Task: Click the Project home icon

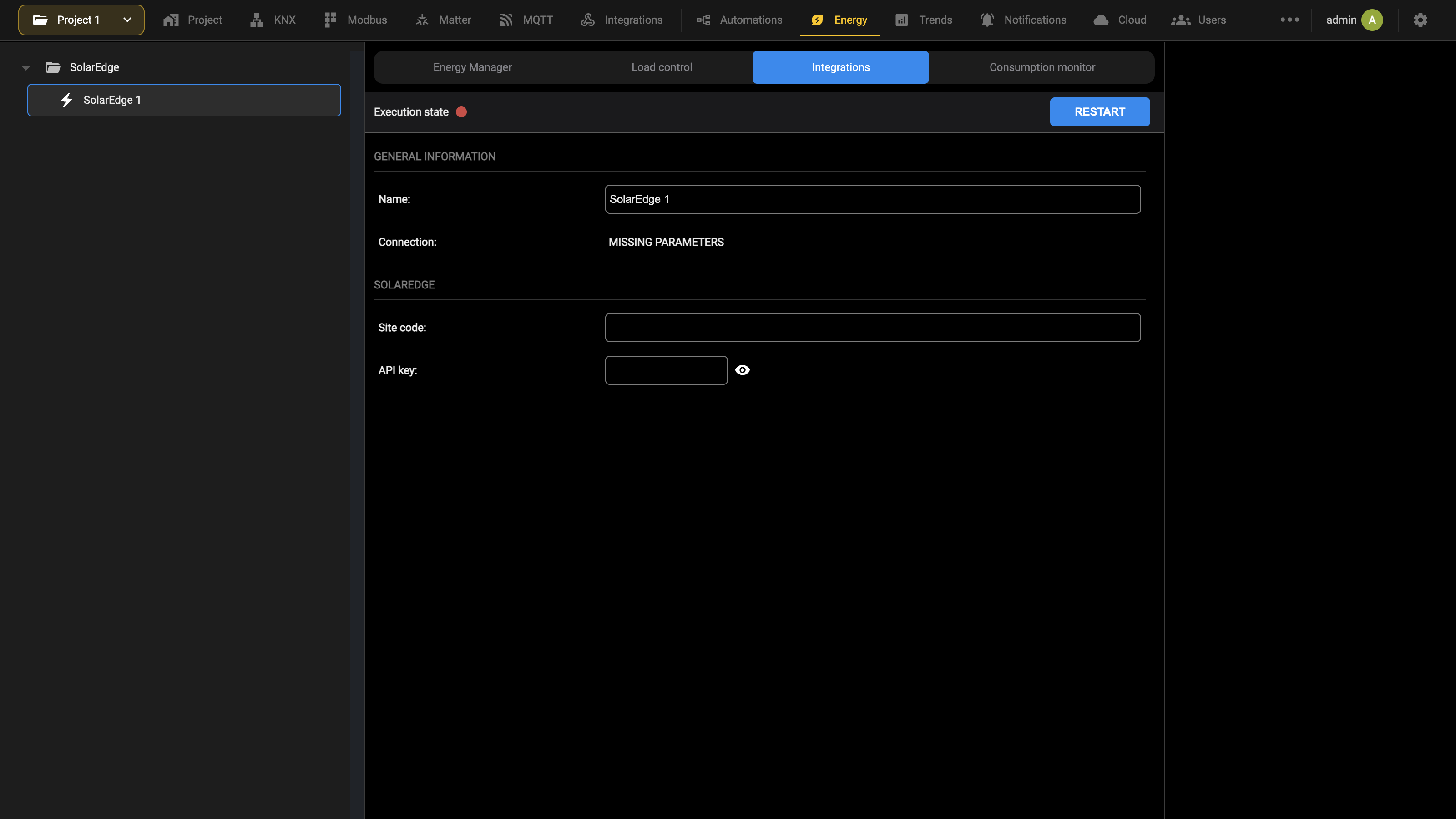Action: click(x=171, y=20)
